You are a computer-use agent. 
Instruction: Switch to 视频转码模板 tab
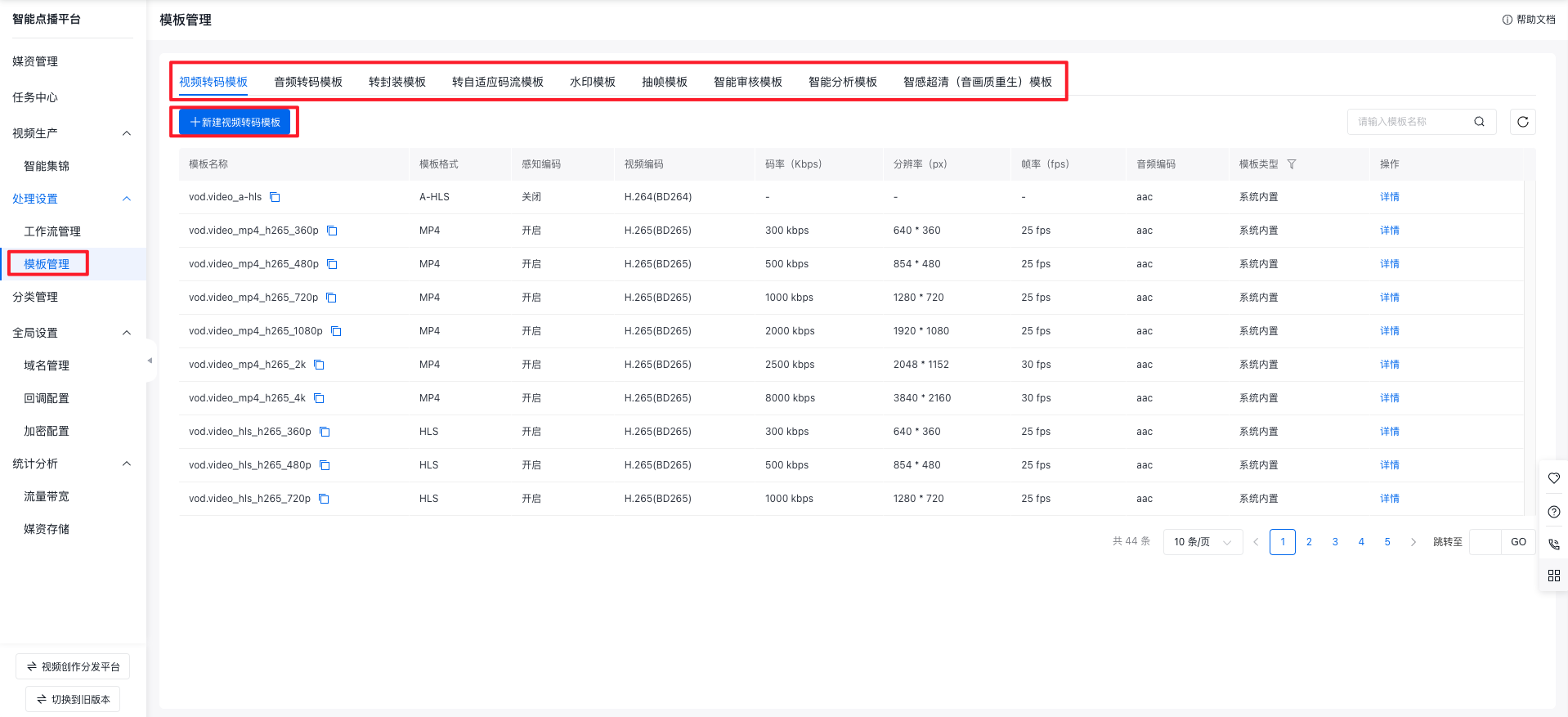[213, 82]
